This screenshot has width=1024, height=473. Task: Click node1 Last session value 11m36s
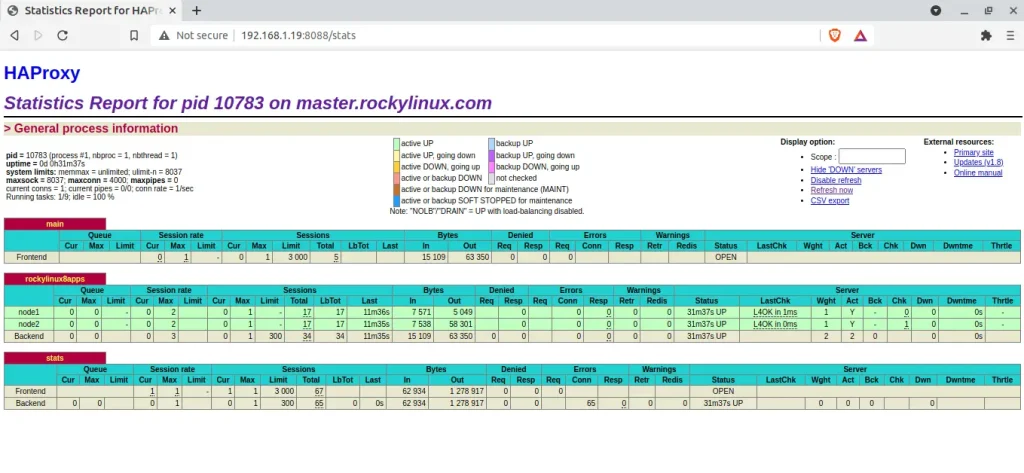(x=376, y=312)
